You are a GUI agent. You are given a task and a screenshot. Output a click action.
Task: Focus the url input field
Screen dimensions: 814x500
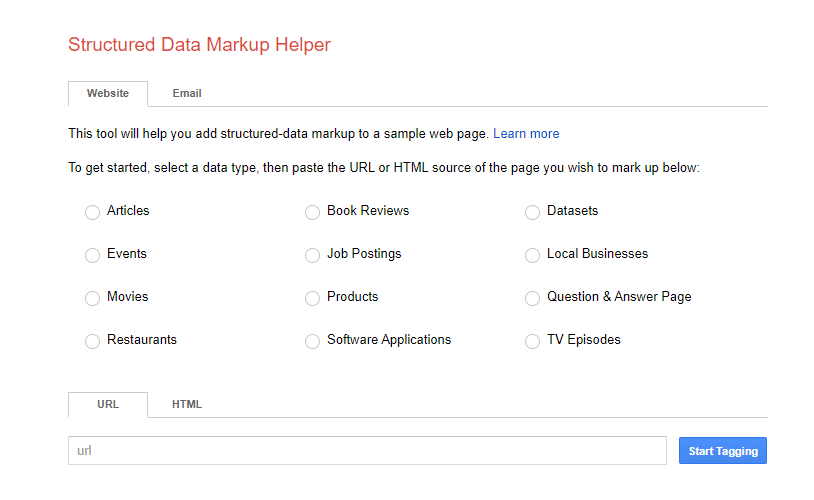click(x=367, y=451)
